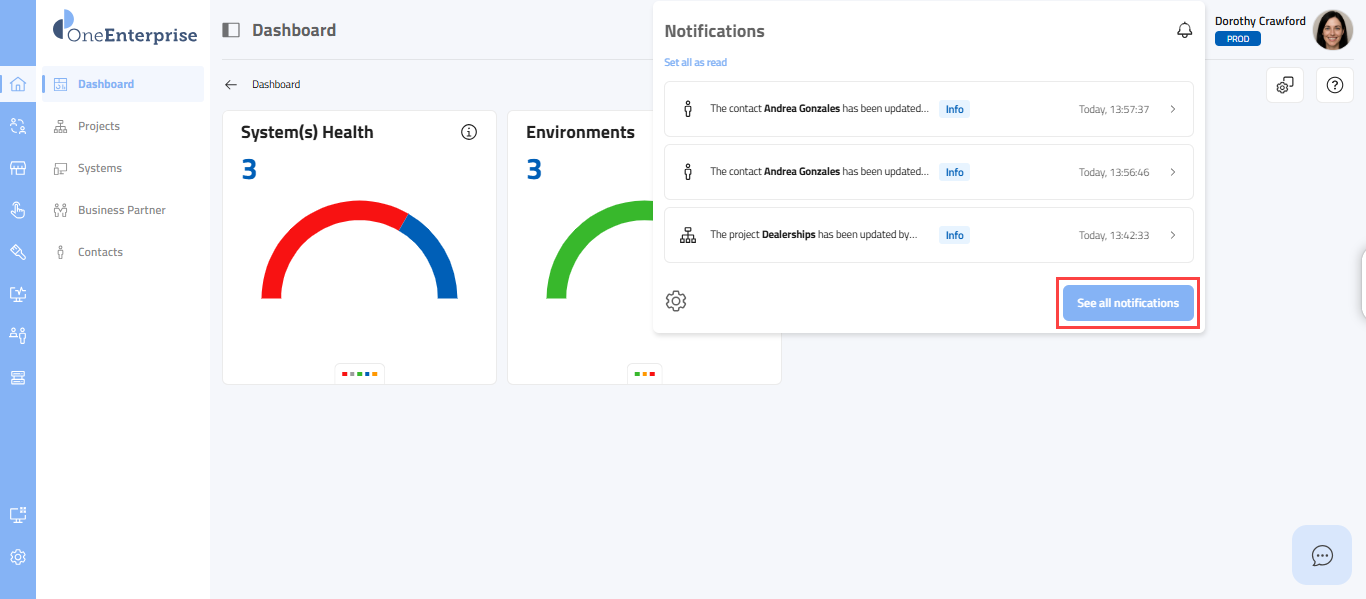Expand the Dealerships project notification chevron

(x=1172, y=235)
